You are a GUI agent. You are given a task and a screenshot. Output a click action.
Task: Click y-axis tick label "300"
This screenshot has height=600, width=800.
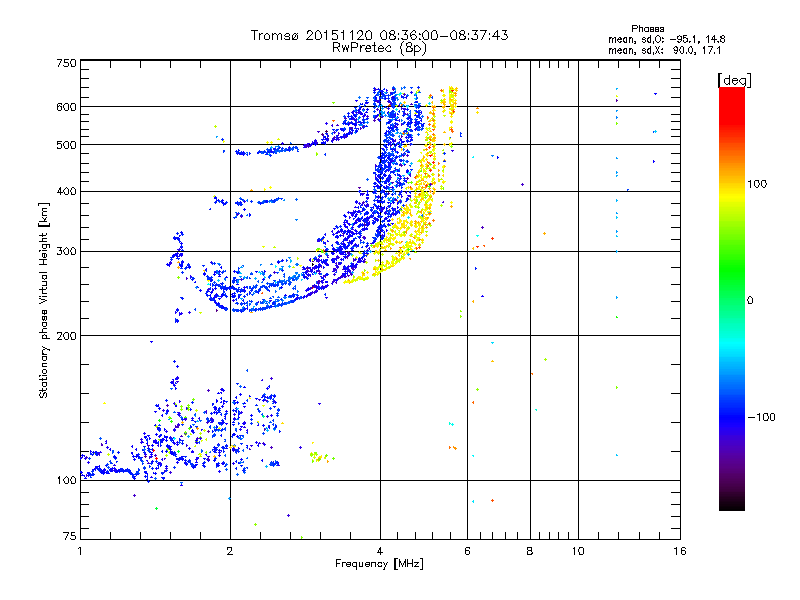(x=66, y=252)
